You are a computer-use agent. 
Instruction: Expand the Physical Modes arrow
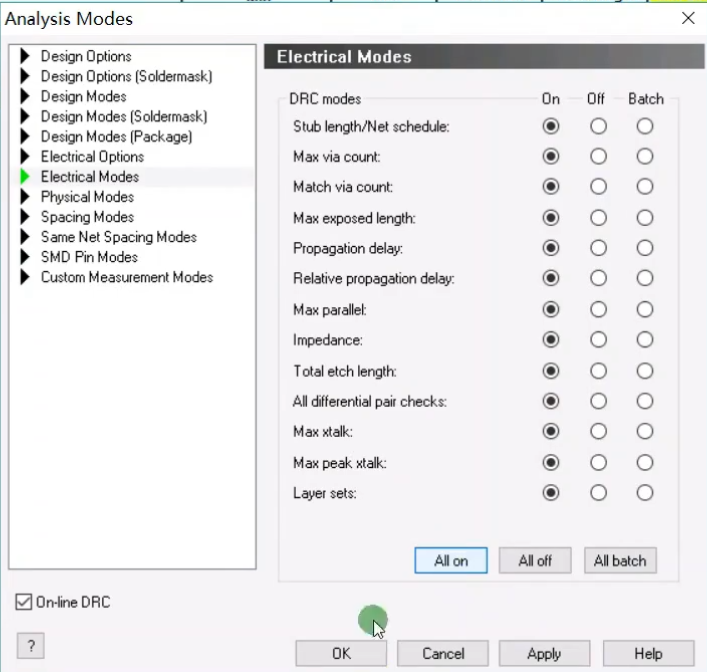pos(25,197)
